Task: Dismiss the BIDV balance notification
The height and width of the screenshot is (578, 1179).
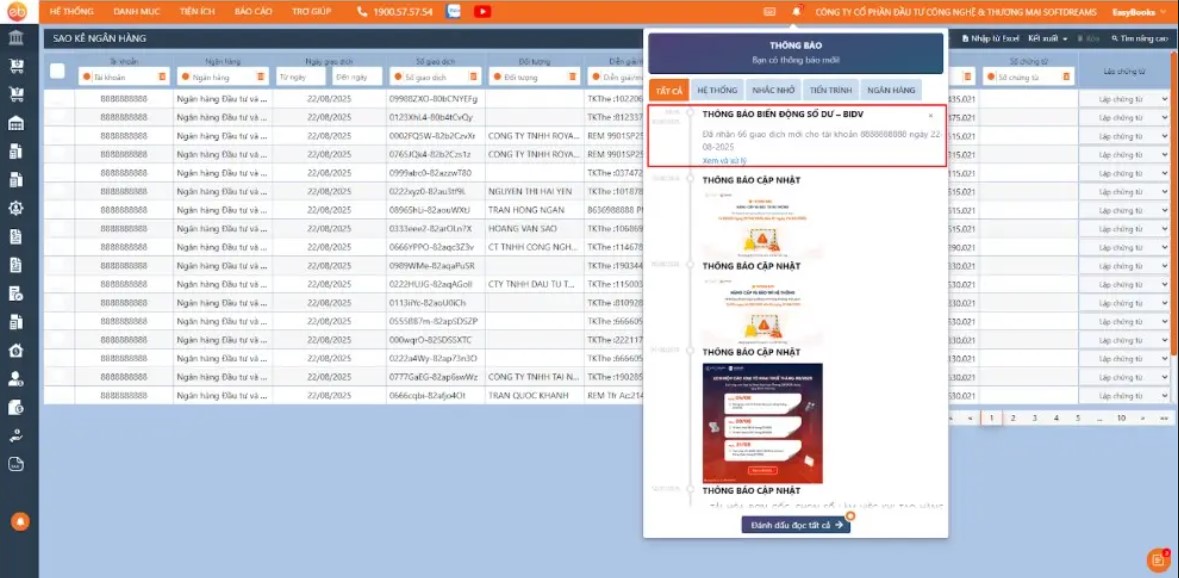Action: coord(930,116)
